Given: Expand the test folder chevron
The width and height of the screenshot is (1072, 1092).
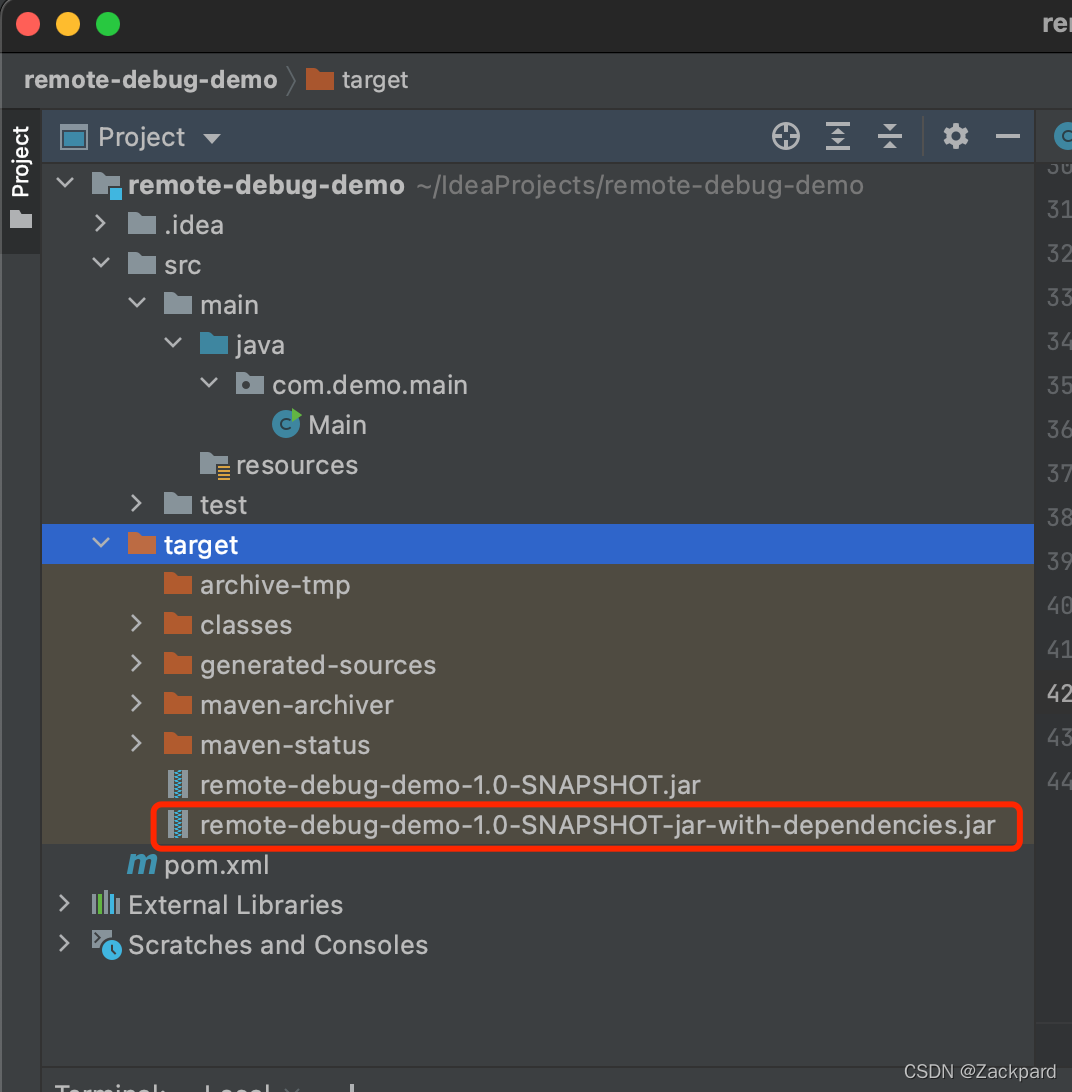Looking at the screenshot, I should coord(137,504).
